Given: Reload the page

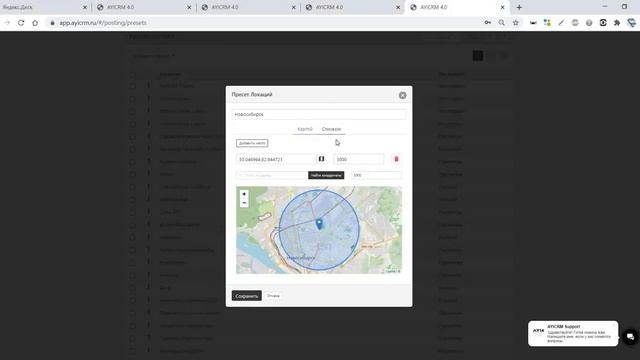Looking at the screenshot, I should pos(21,23).
